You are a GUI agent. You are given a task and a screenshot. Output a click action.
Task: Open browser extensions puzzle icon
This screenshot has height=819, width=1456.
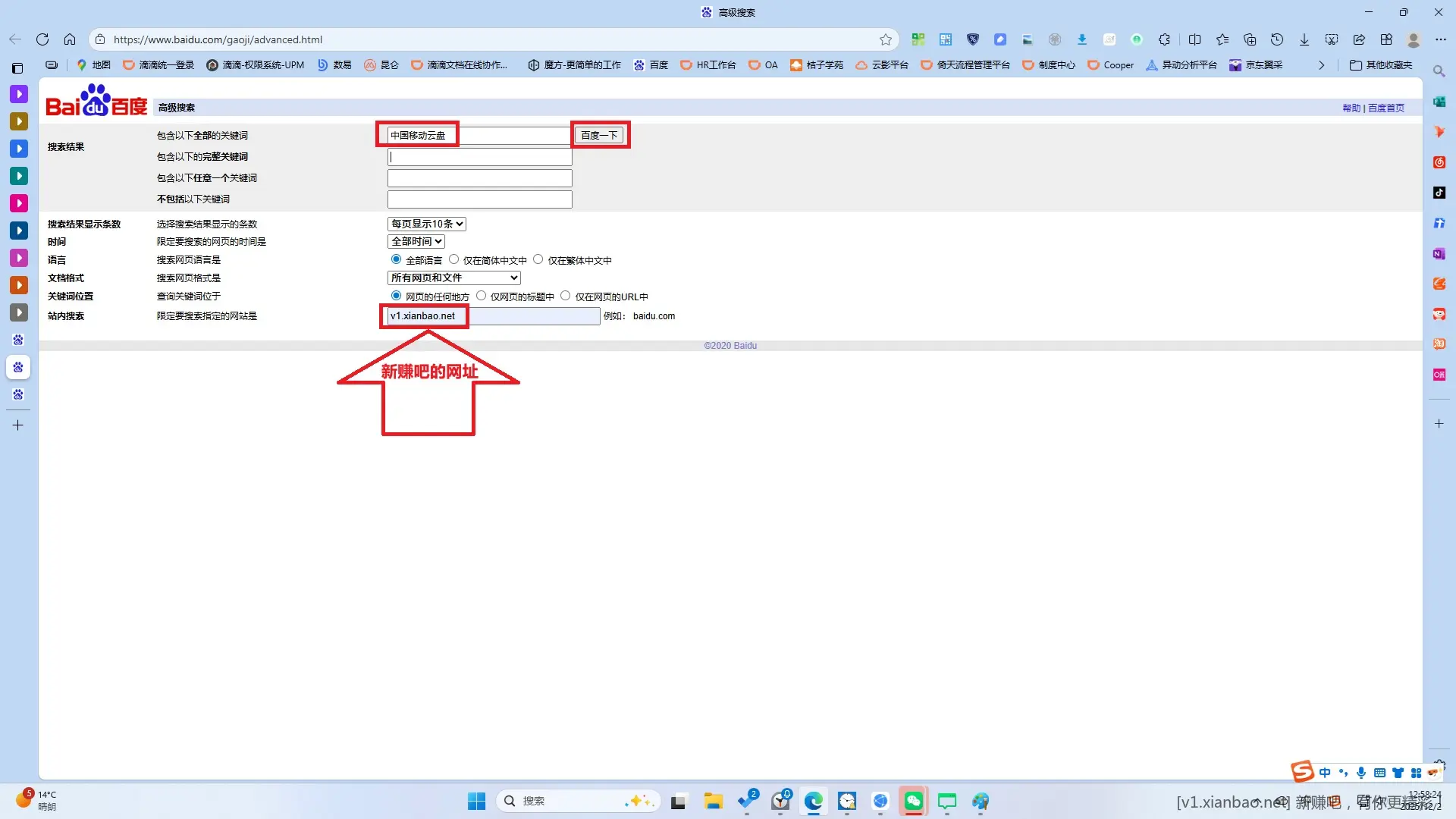1164,39
